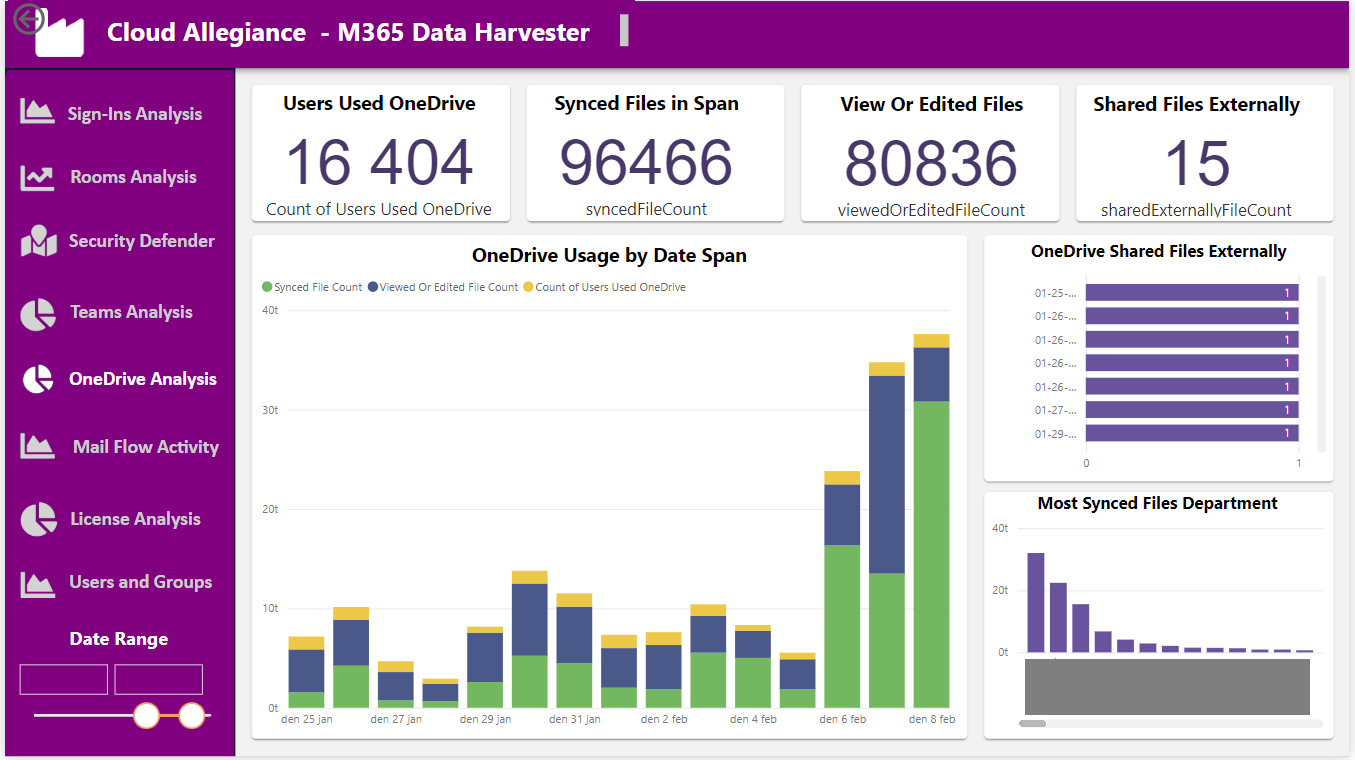
Task: Click the right date range slider handle
Action: 192,715
